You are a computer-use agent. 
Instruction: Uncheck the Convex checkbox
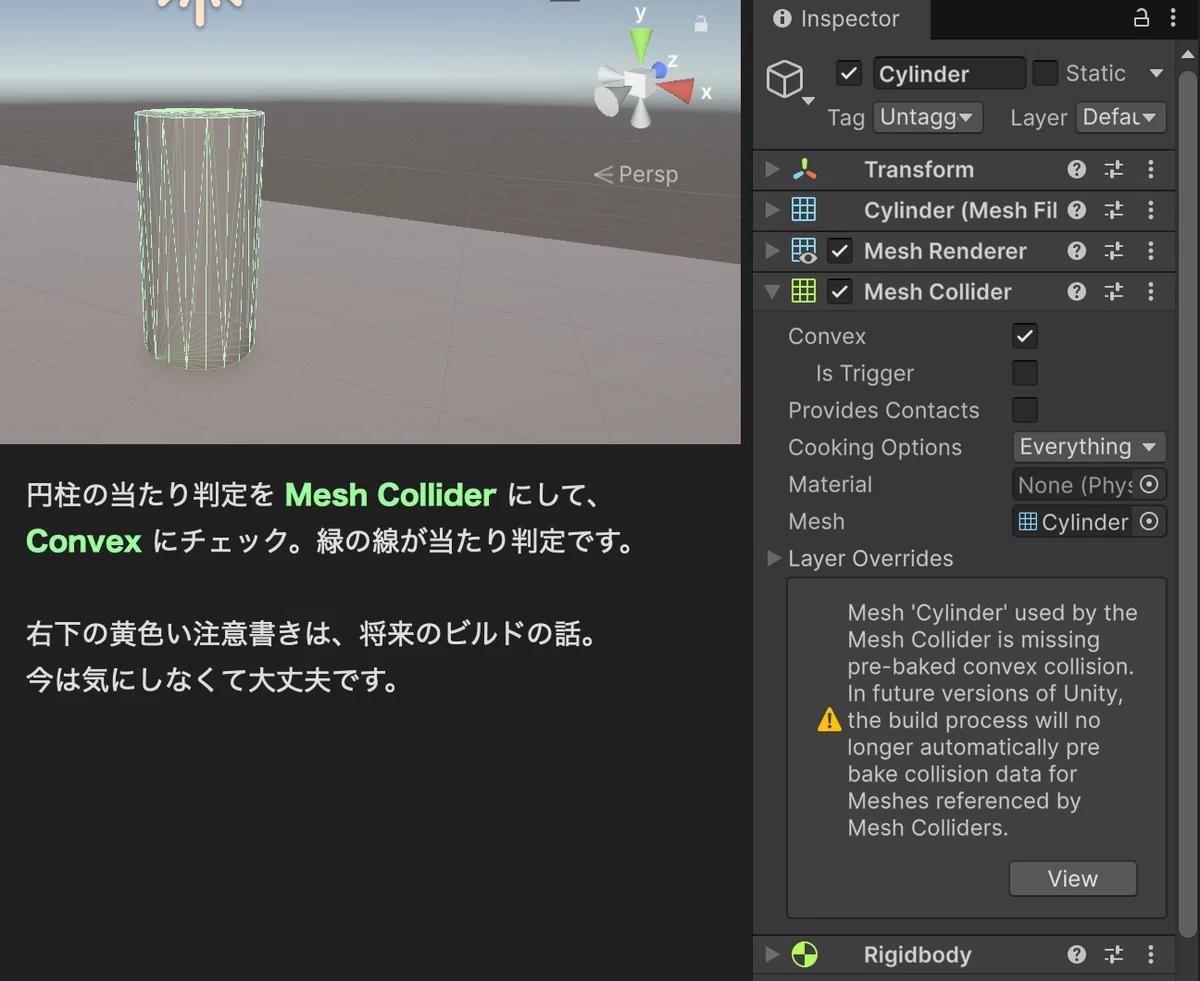[x=1025, y=336]
